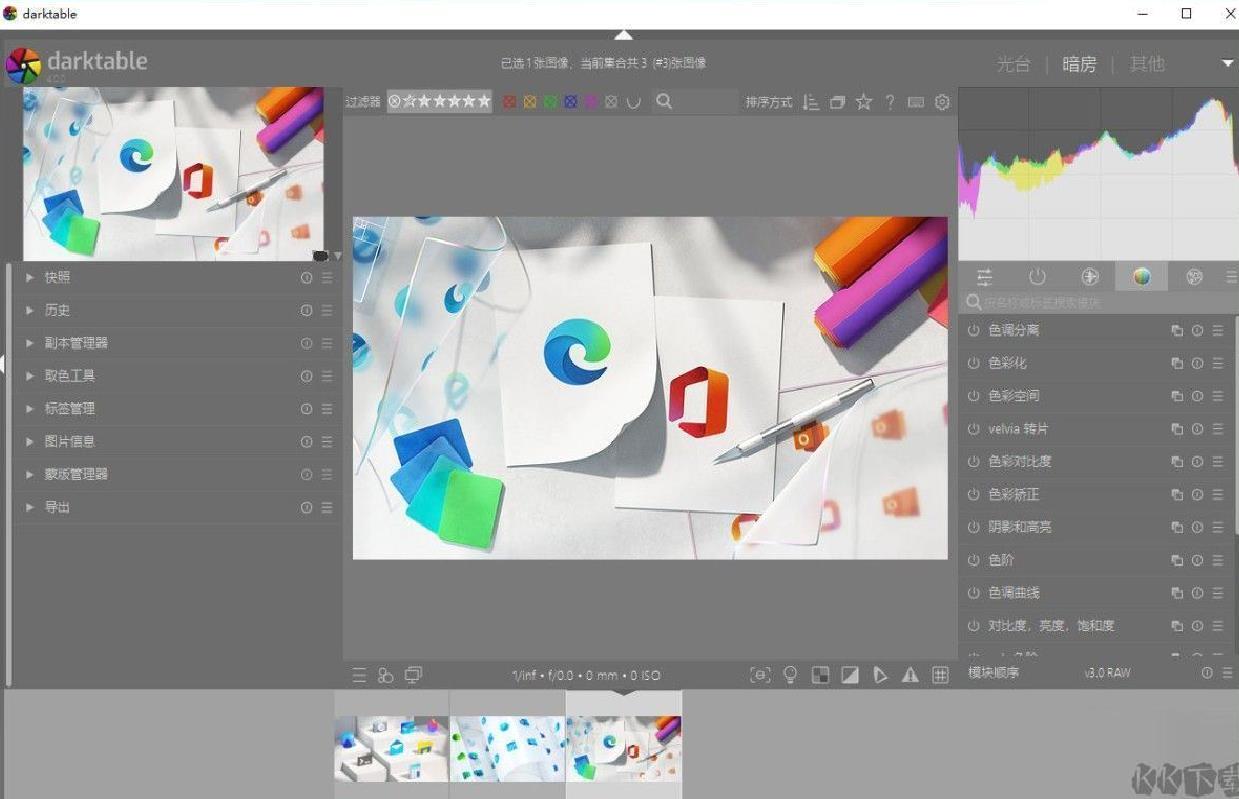Show quick access panel module group tab
This screenshot has height=799, width=1239.
[985, 277]
